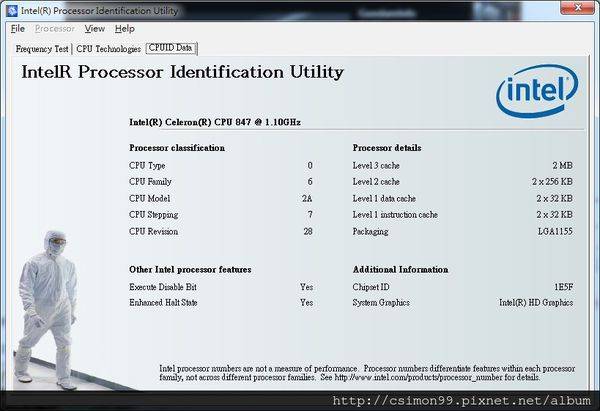Click the Enhanced Halt State label
The image size is (600, 411).
click(x=163, y=303)
